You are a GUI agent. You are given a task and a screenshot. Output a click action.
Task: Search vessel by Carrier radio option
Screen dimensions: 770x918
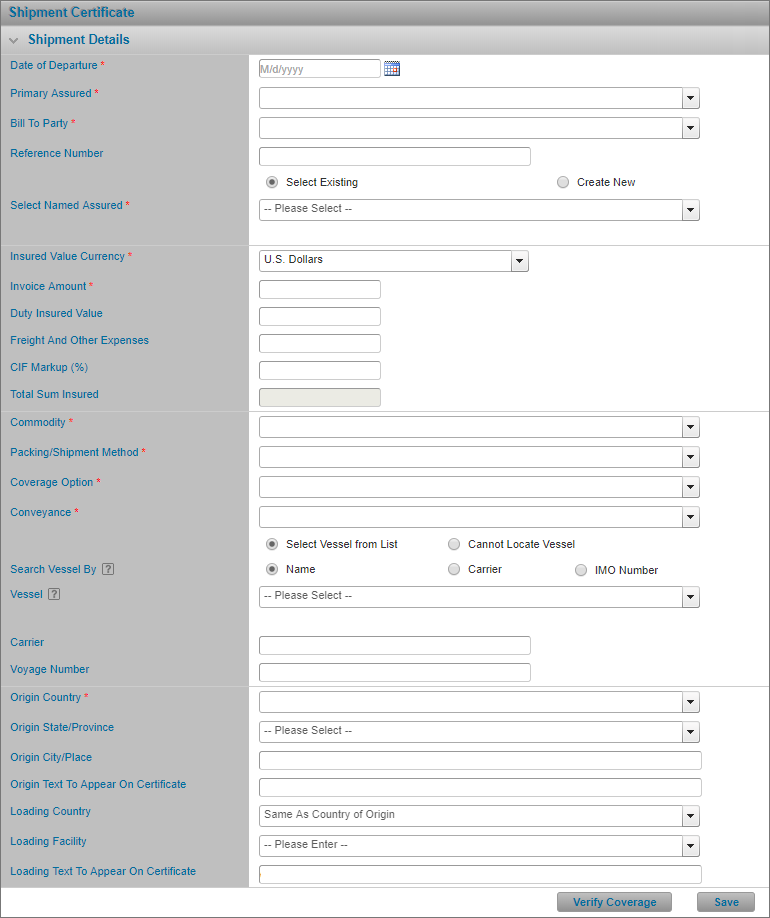coord(454,569)
